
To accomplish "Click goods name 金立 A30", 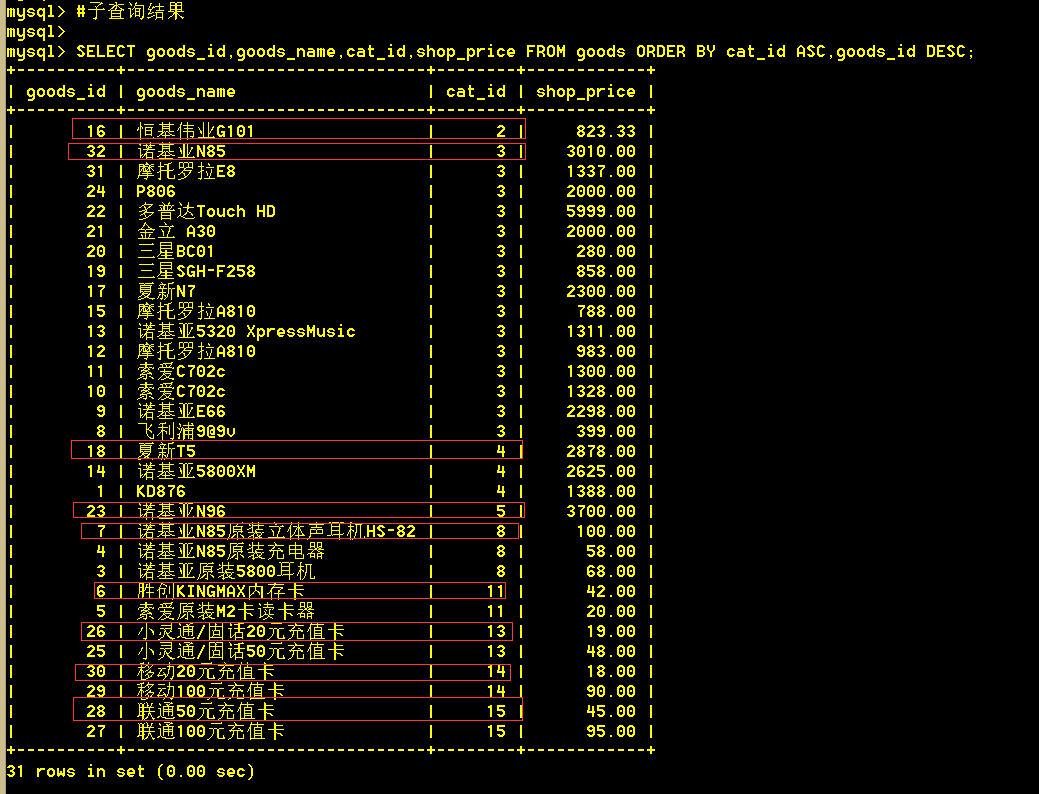I will point(176,231).
